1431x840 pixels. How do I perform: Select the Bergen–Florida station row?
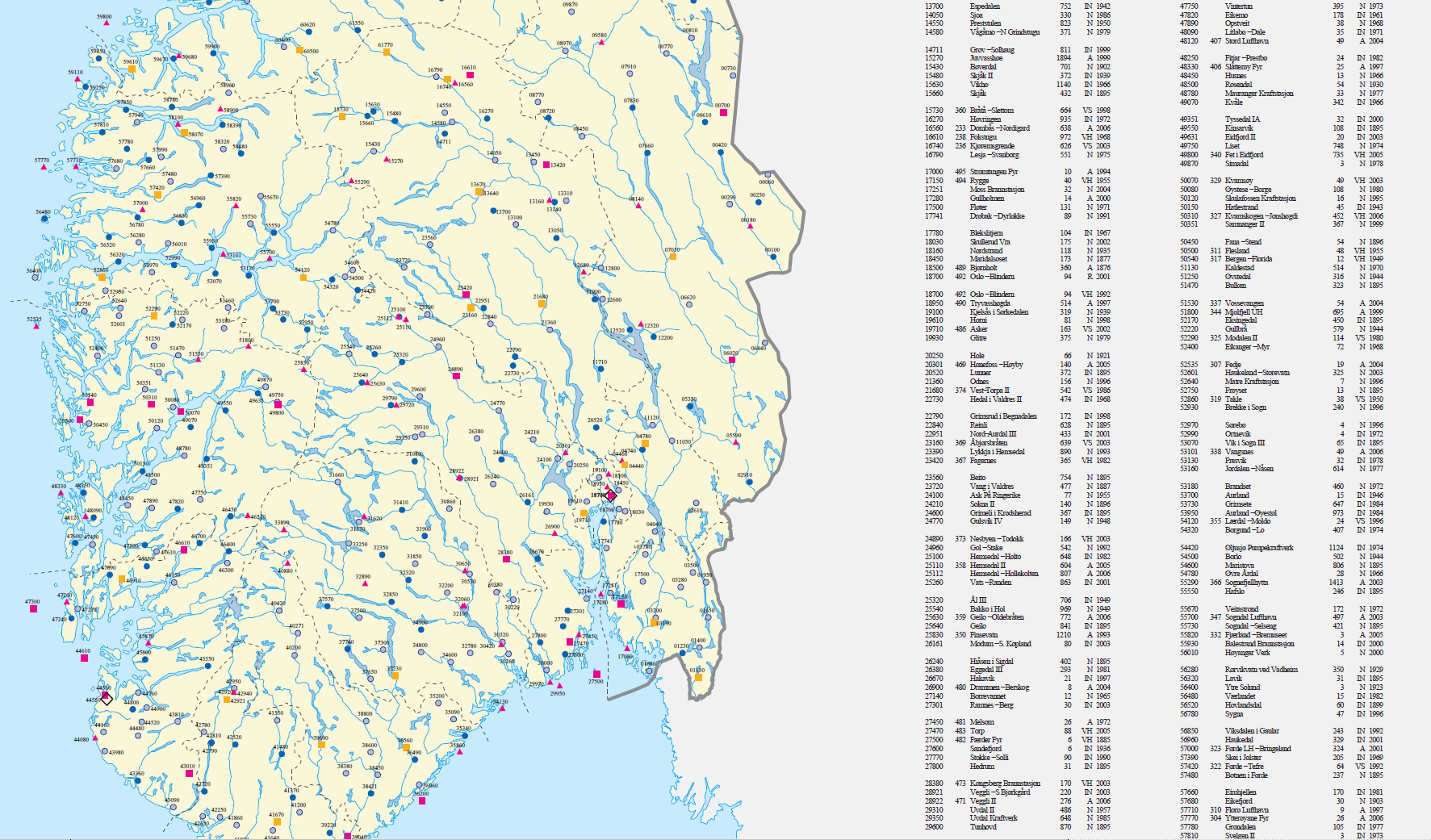1282,259
